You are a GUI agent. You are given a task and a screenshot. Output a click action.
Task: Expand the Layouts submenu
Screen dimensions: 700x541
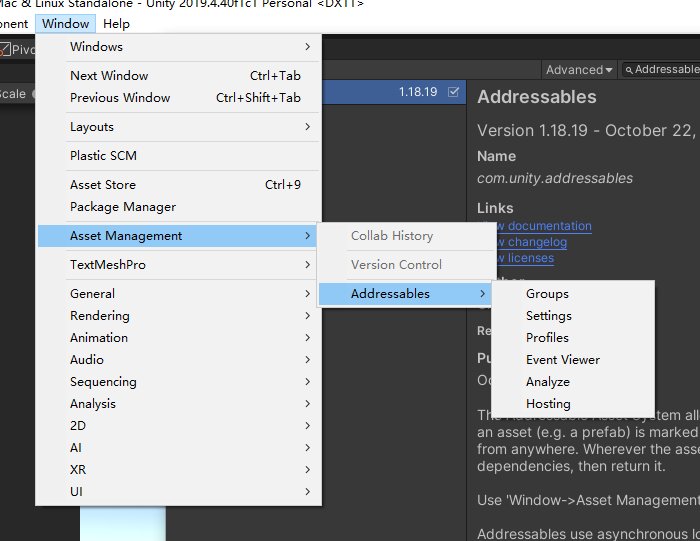[179, 127]
